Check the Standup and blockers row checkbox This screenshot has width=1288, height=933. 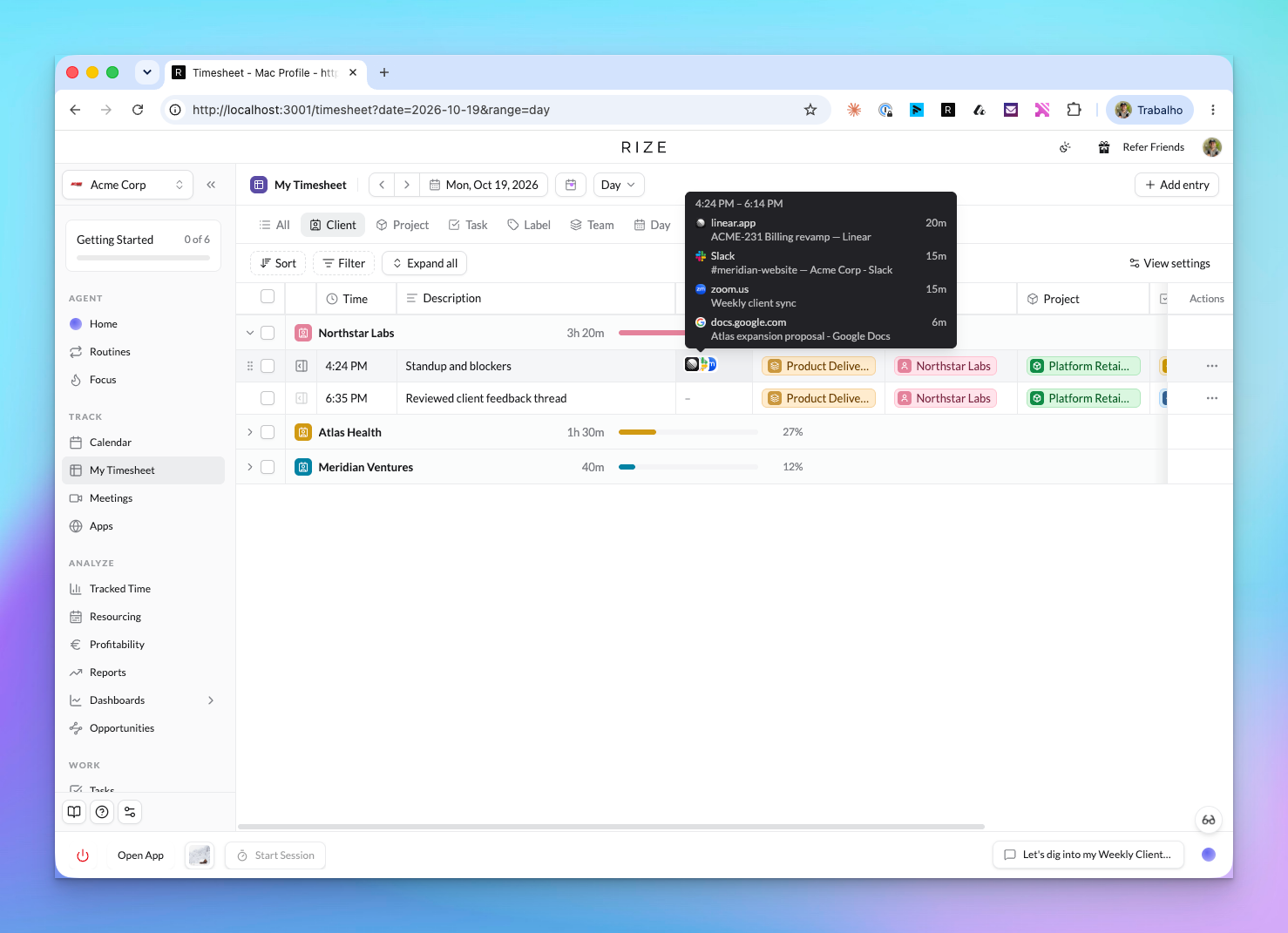268,366
